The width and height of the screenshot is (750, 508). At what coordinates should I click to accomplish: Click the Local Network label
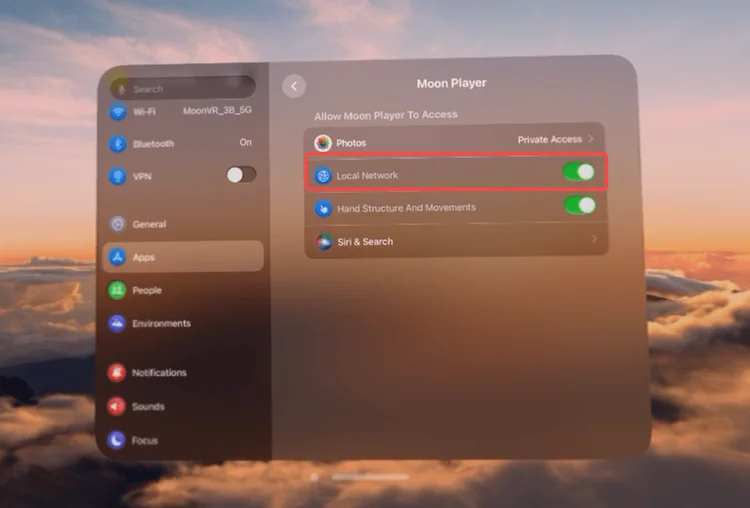click(367, 176)
